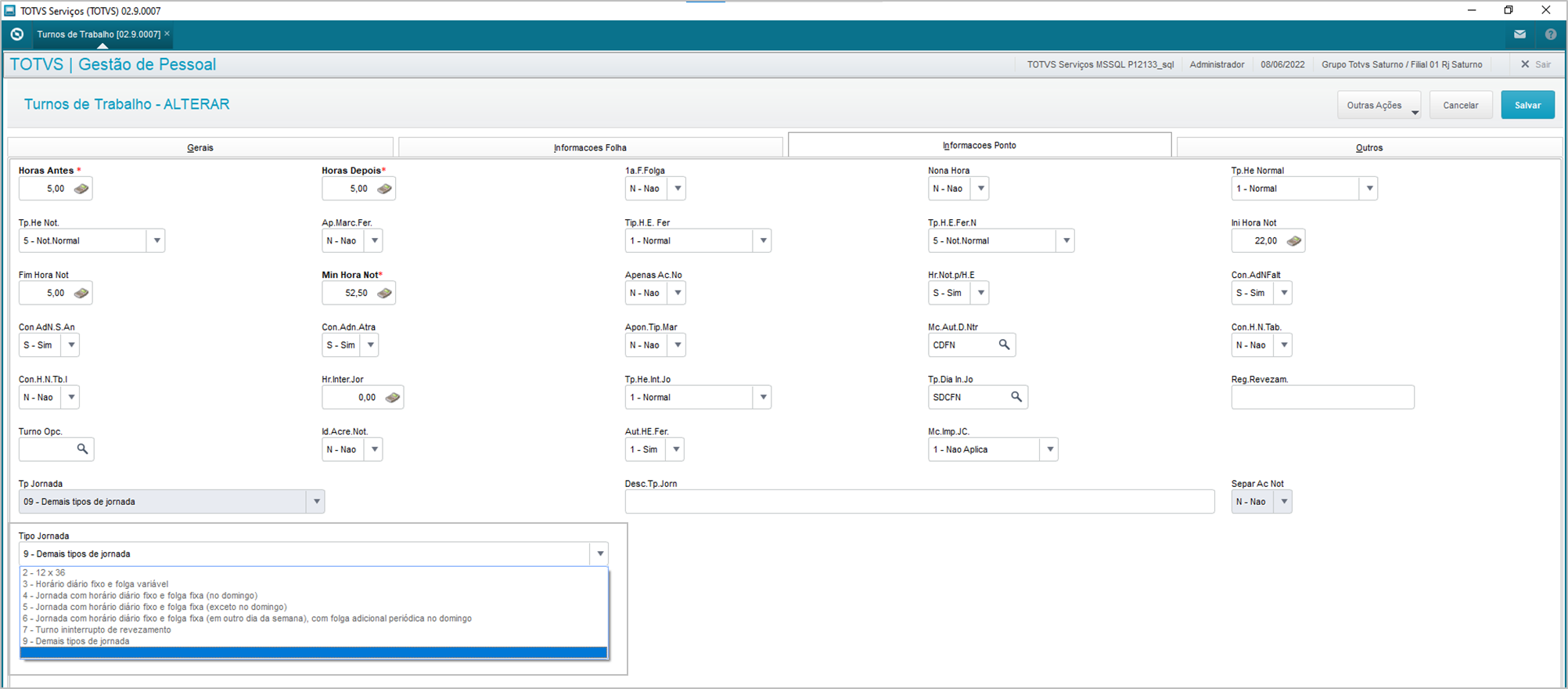This screenshot has height=689, width=1568.
Task: Expand the Aut.HE.Fer. dropdown
Action: [x=676, y=449]
